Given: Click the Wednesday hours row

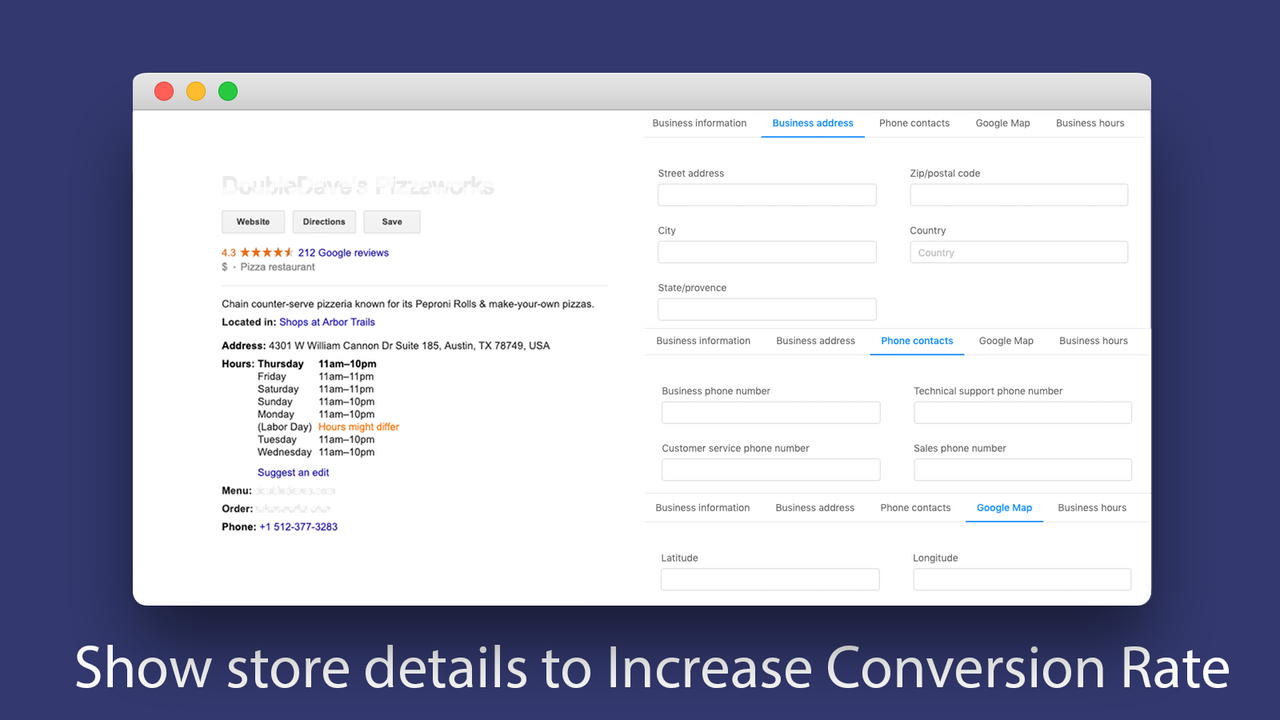Looking at the screenshot, I should click(316, 452).
